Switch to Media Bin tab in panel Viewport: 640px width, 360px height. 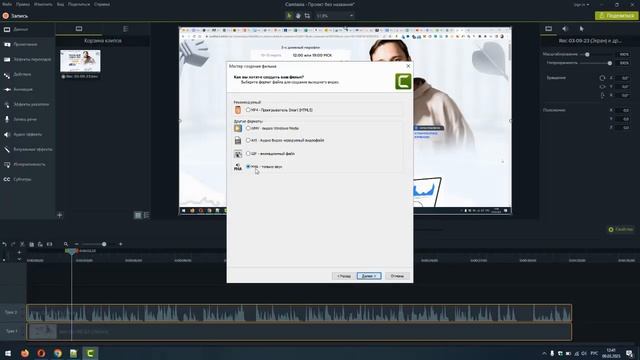point(79,29)
